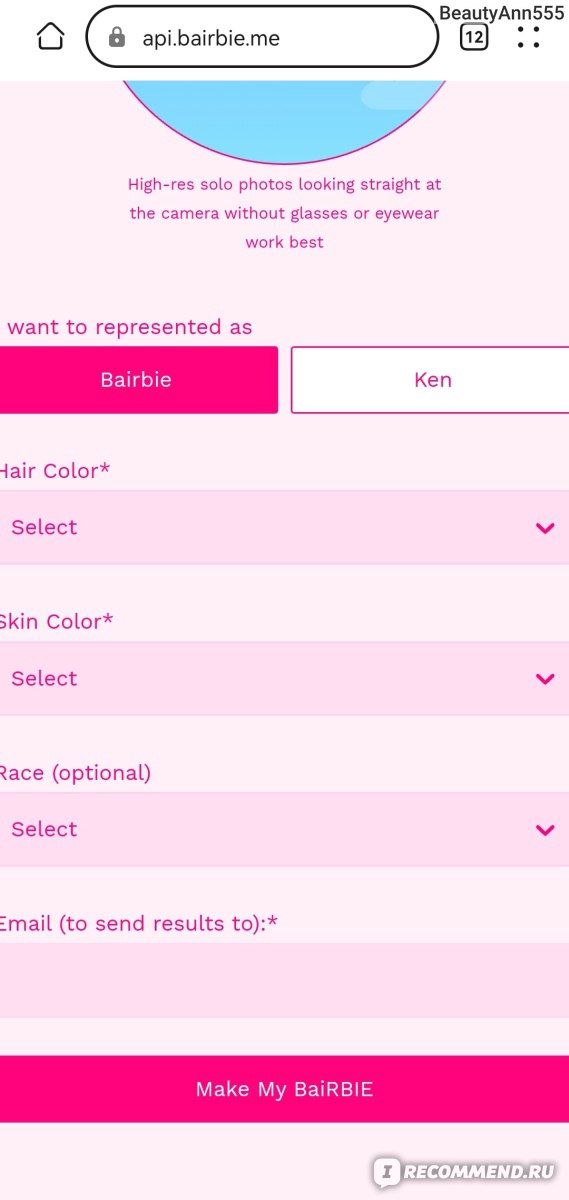Click the high-res solo photos hint text
The width and height of the screenshot is (569, 1200).
285,213
